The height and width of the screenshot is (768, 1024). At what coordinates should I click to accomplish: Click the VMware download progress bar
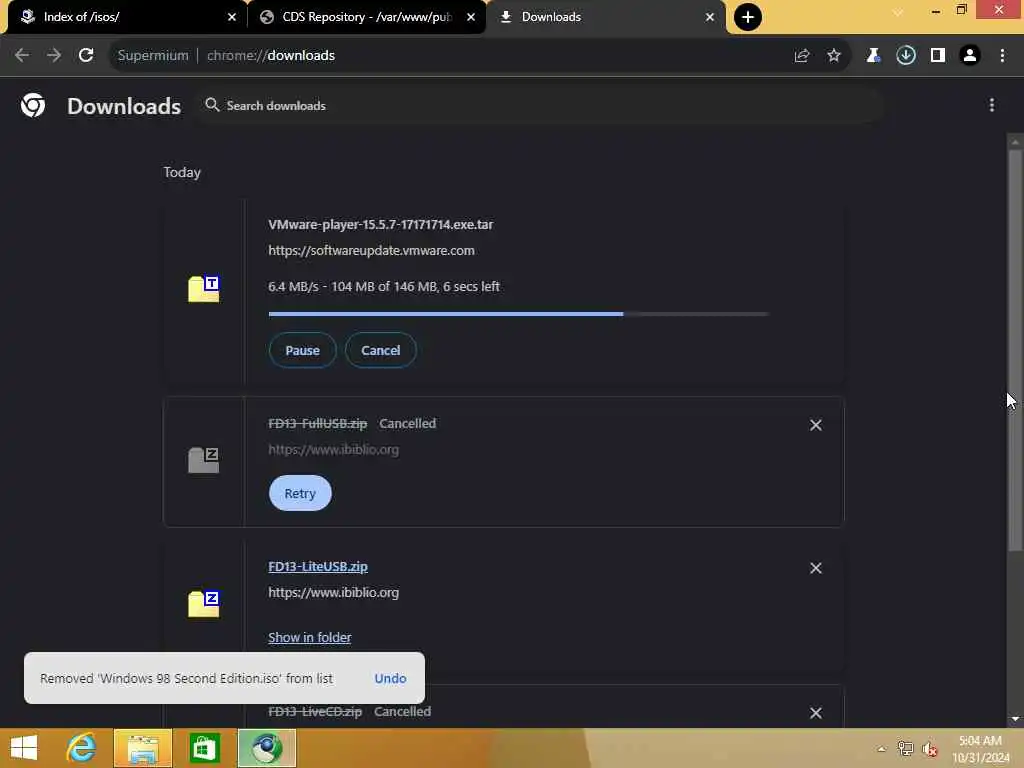click(519, 314)
